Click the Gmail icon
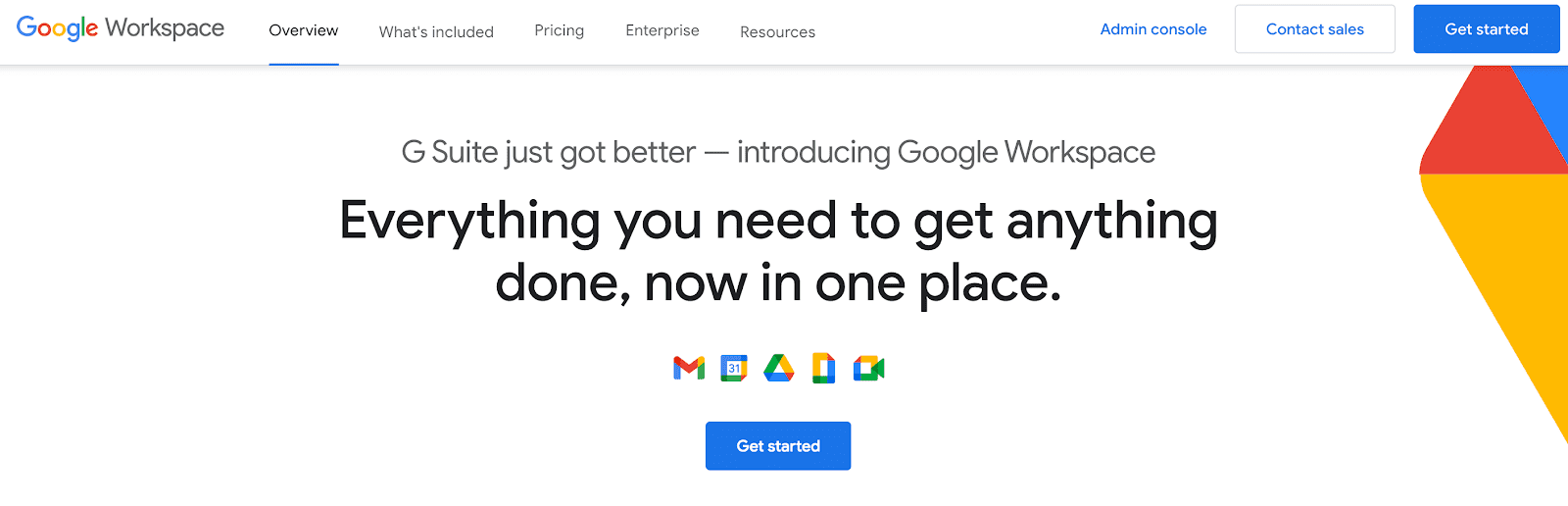1568x506 pixels. click(x=689, y=368)
